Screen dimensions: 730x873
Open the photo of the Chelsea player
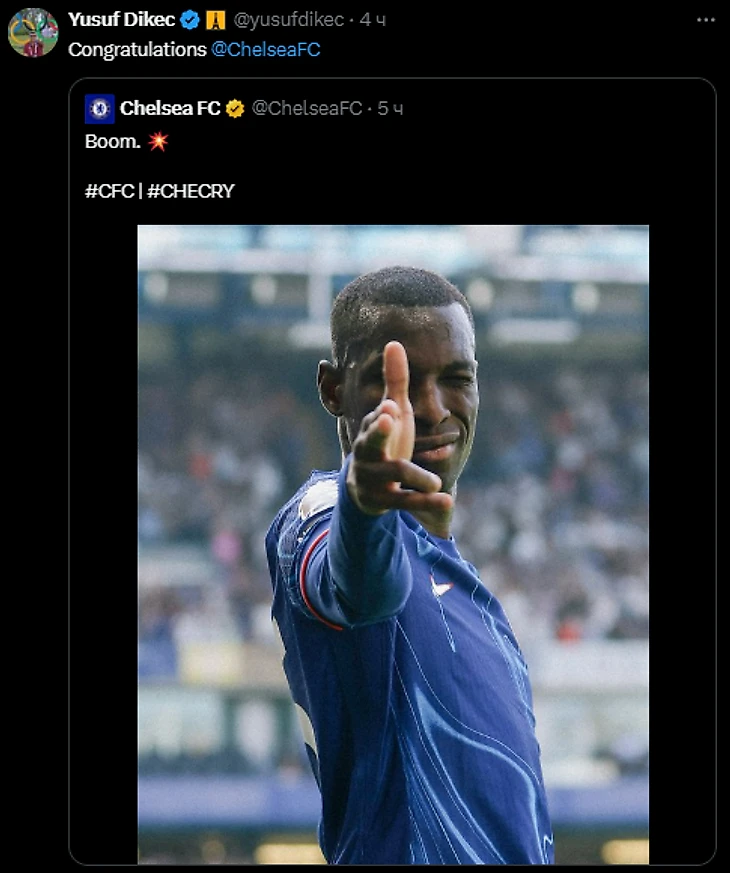(393, 544)
